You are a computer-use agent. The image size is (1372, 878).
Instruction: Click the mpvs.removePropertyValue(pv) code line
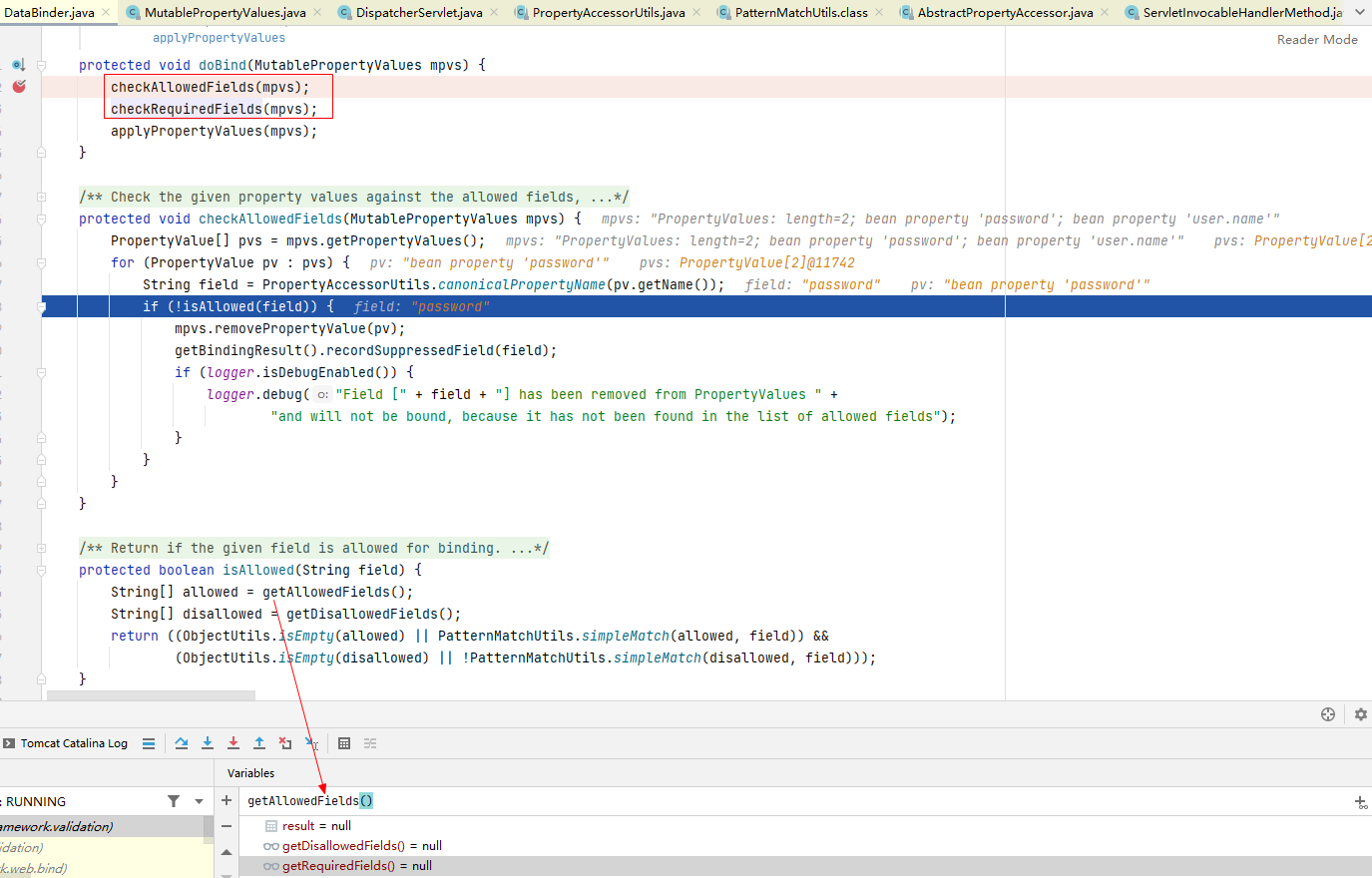tap(289, 328)
